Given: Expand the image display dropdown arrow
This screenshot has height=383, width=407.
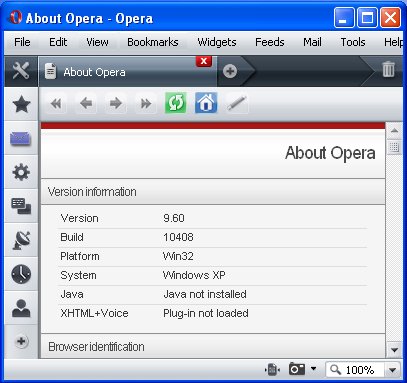Looking at the screenshot, I should click(x=313, y=369).
